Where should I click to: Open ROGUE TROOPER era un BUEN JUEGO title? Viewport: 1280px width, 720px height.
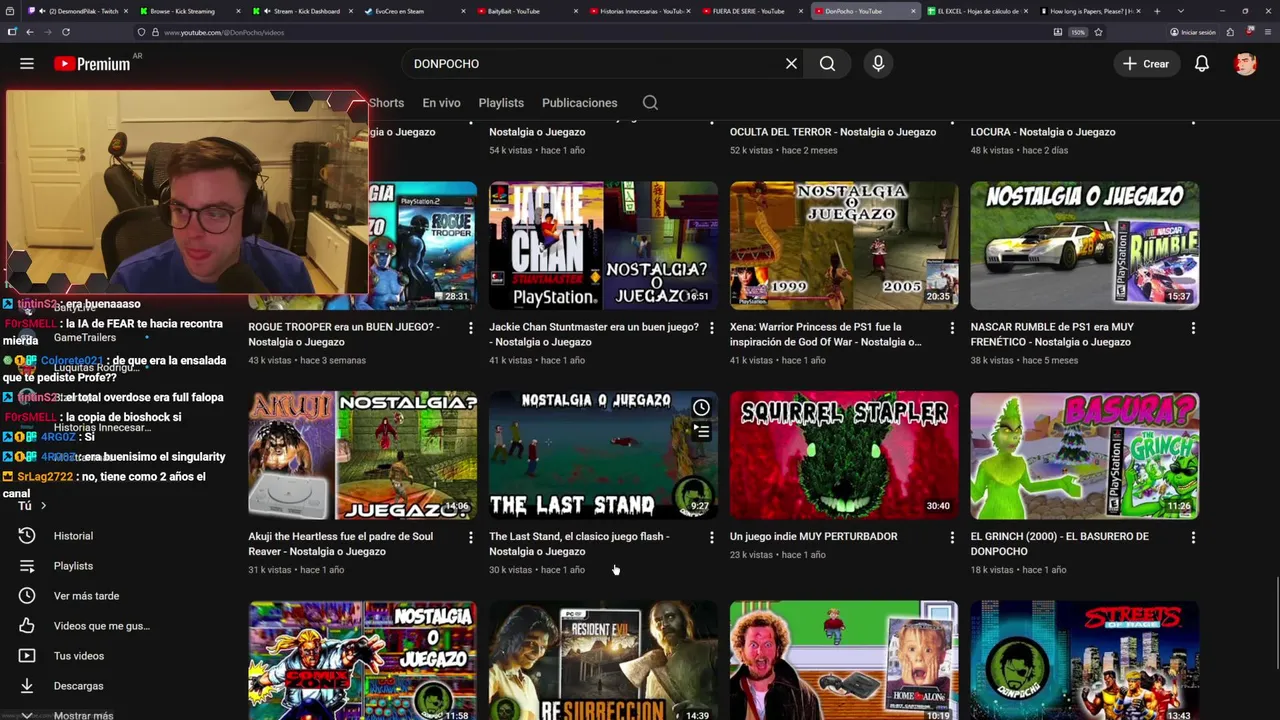point(344,334)
